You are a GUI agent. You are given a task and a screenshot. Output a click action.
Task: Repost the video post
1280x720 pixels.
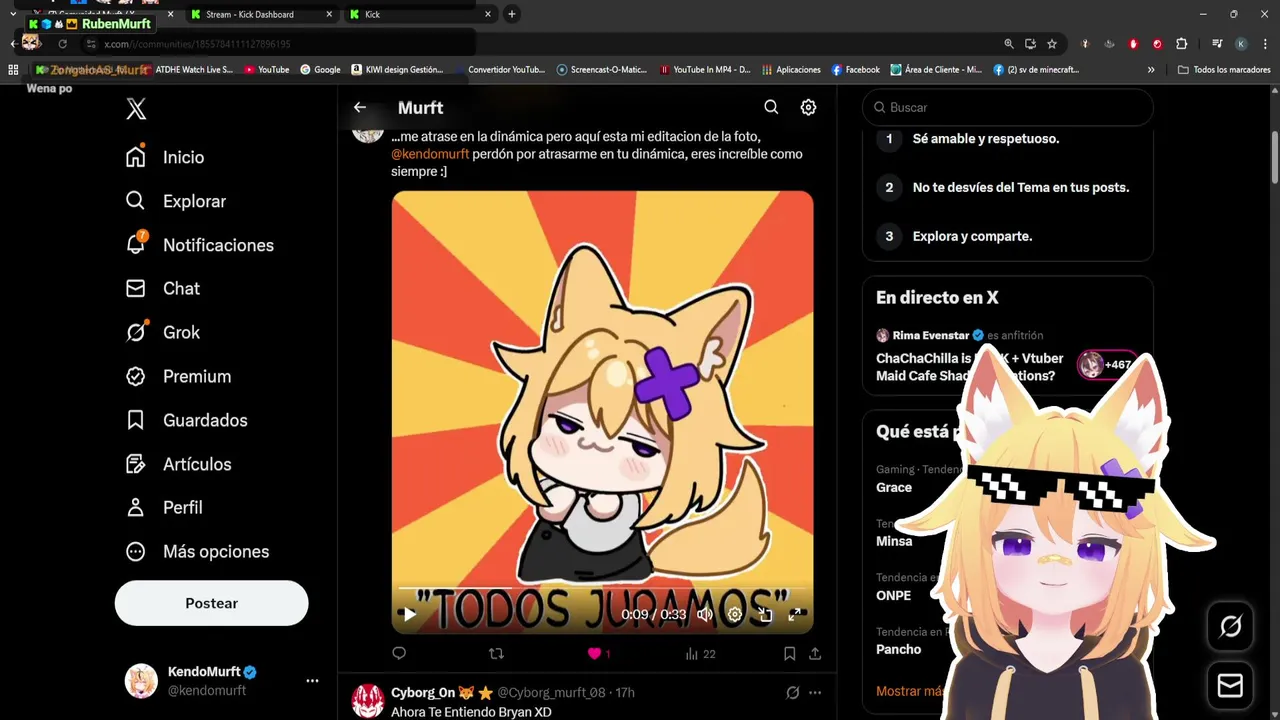[496, 653]
